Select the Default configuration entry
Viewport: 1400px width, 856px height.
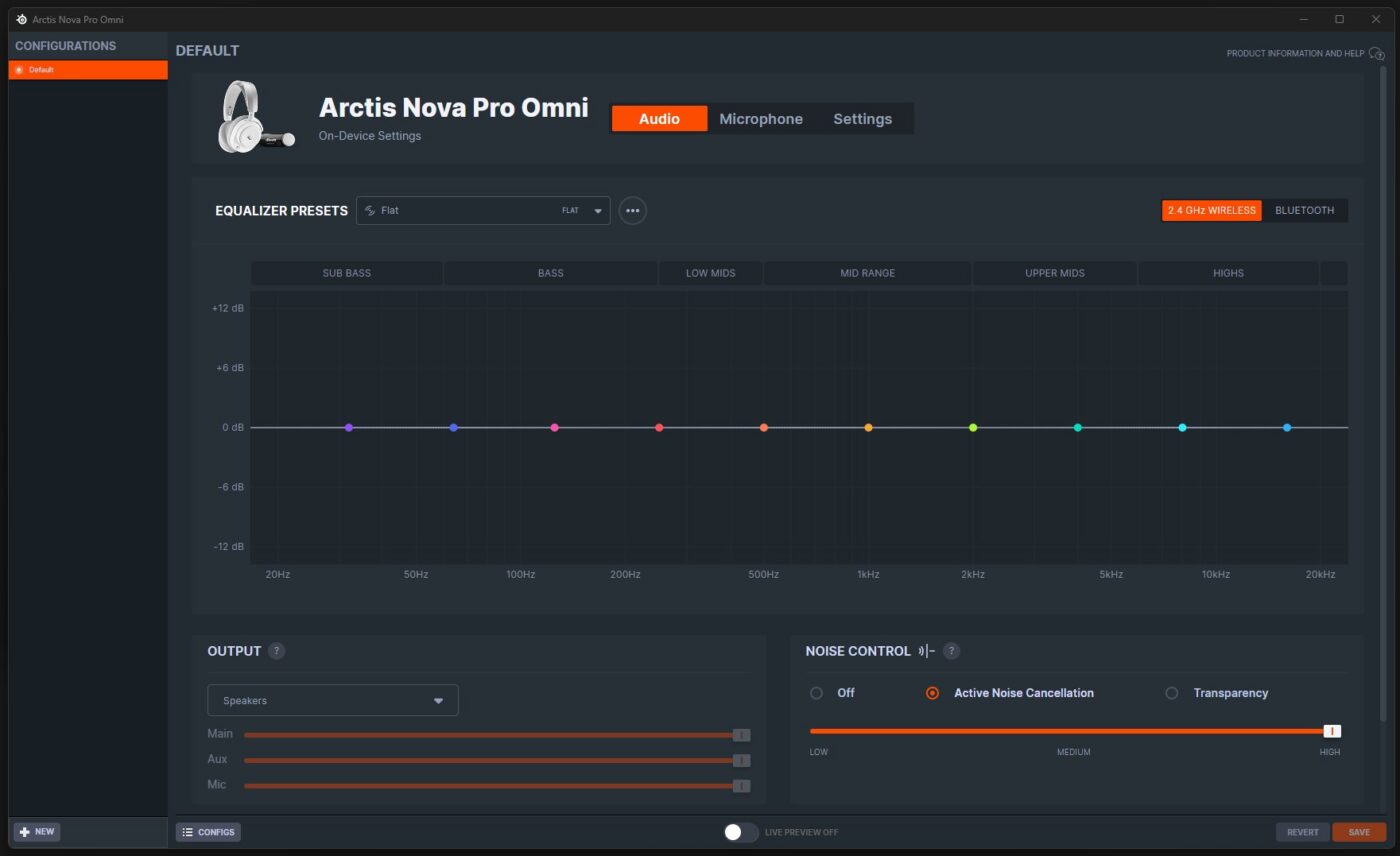coord(88,70)
